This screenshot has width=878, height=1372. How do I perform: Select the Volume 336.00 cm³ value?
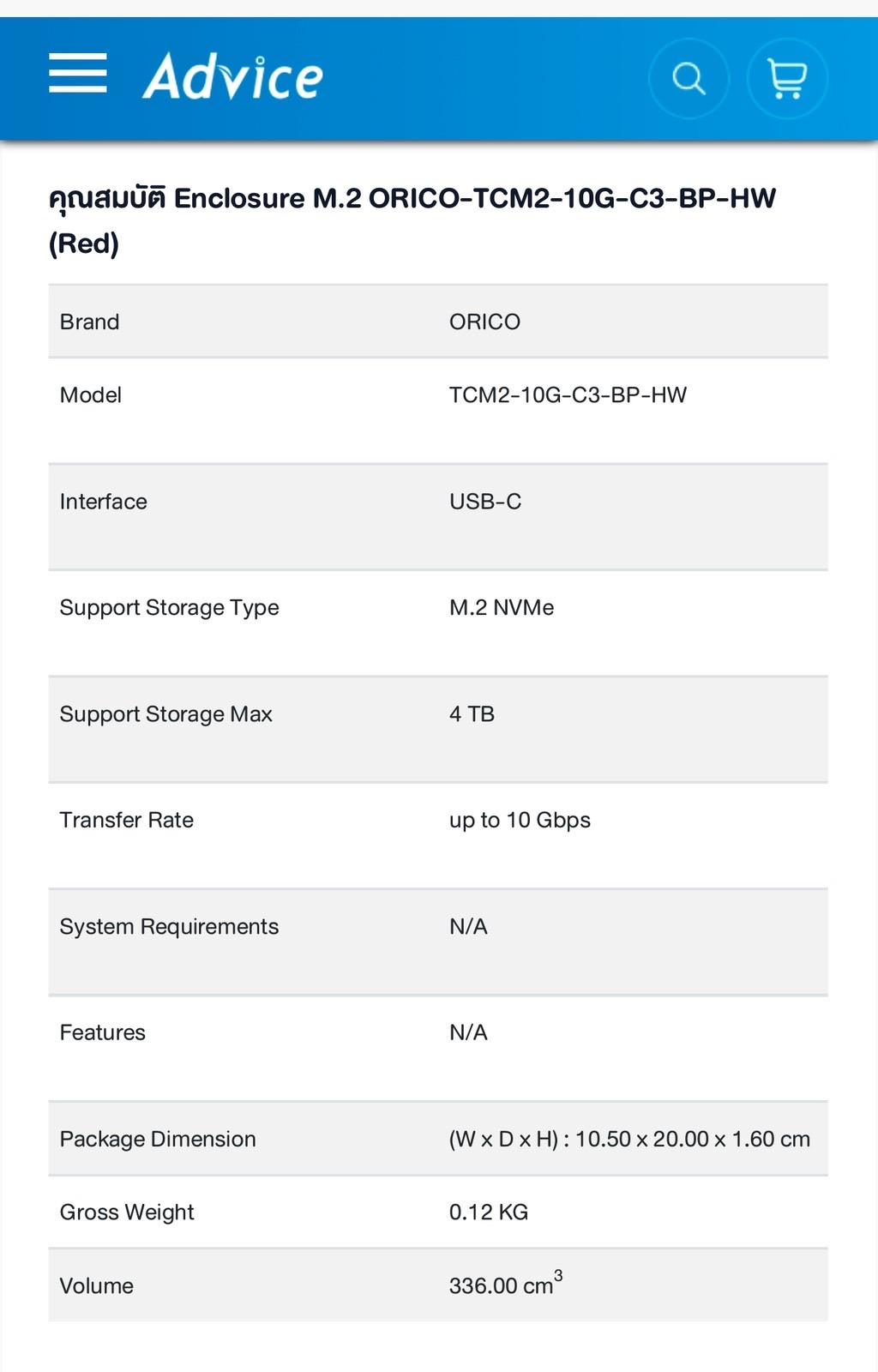pyautogui.click(x=506, y=1284)
